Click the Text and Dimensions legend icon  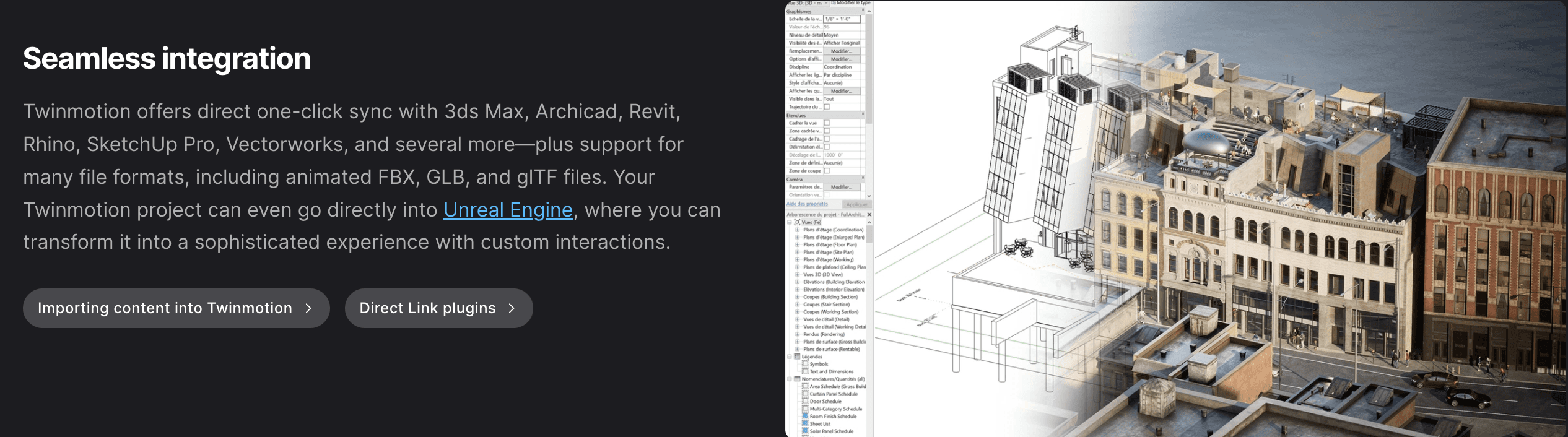806,371
